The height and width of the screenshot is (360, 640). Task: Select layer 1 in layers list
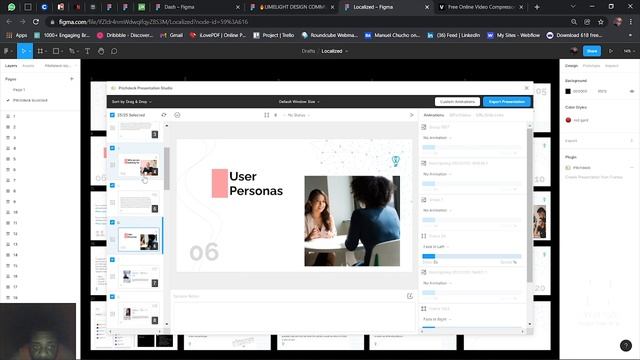tap(14, 116)
